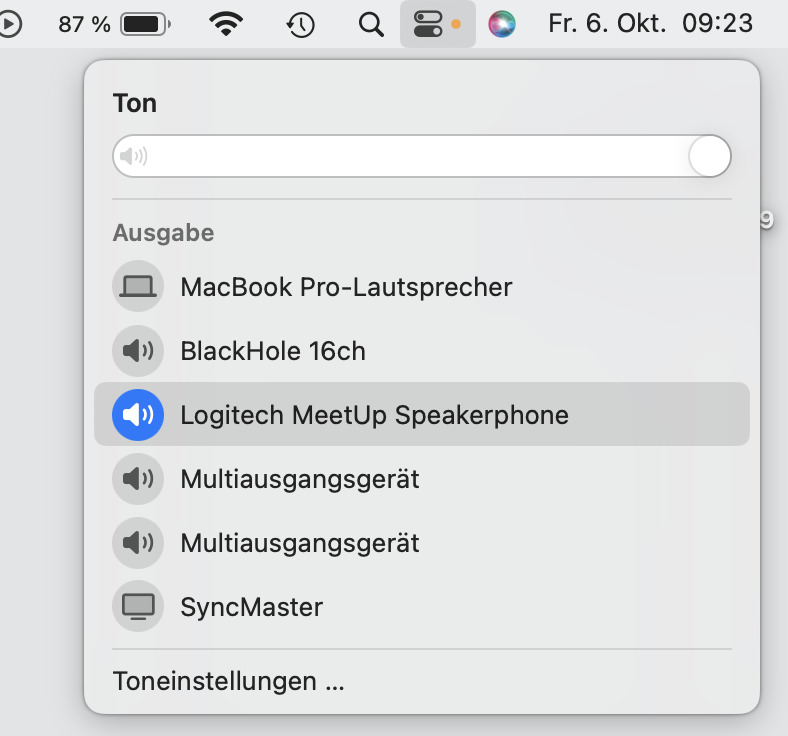
Task: Open Toneinstellungen … link
Action: pyautogui.click(x=229, y=681)
